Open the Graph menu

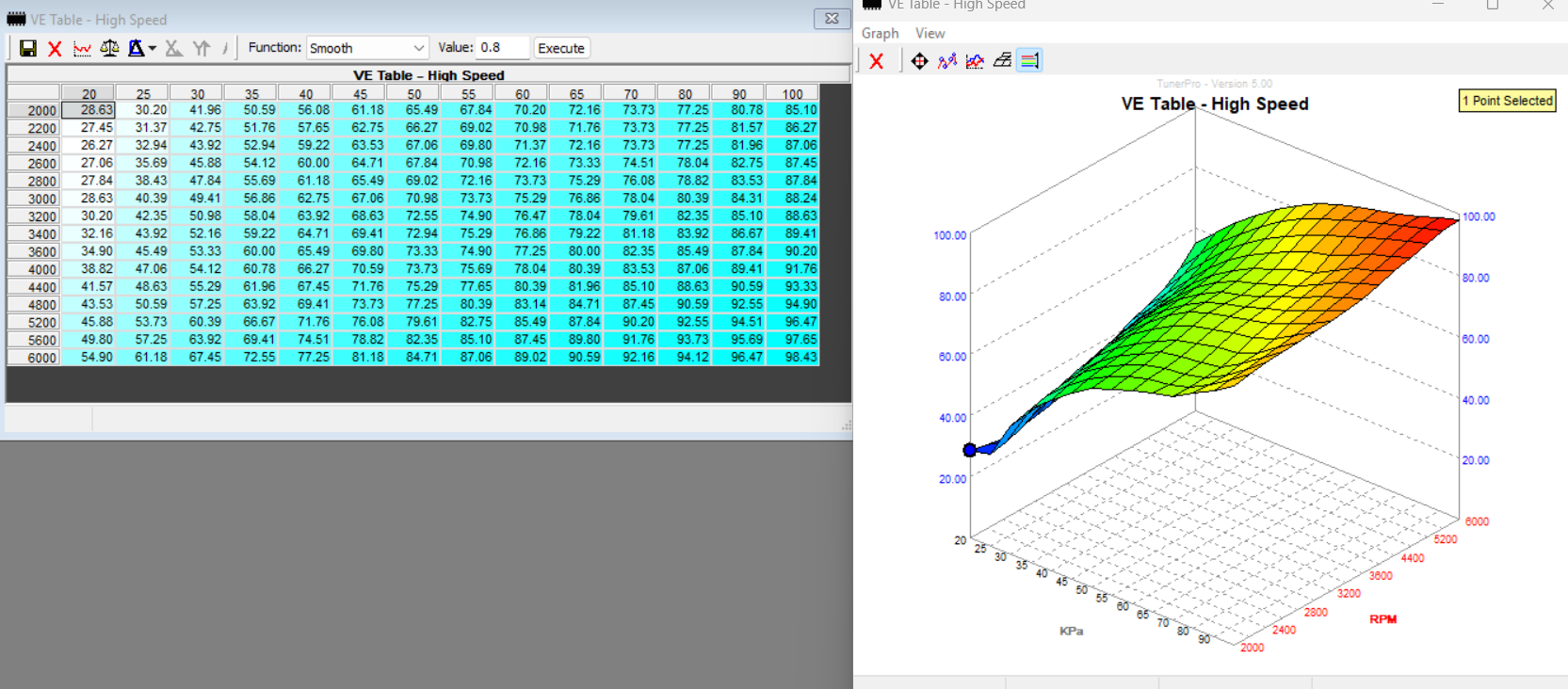[880, 33]
